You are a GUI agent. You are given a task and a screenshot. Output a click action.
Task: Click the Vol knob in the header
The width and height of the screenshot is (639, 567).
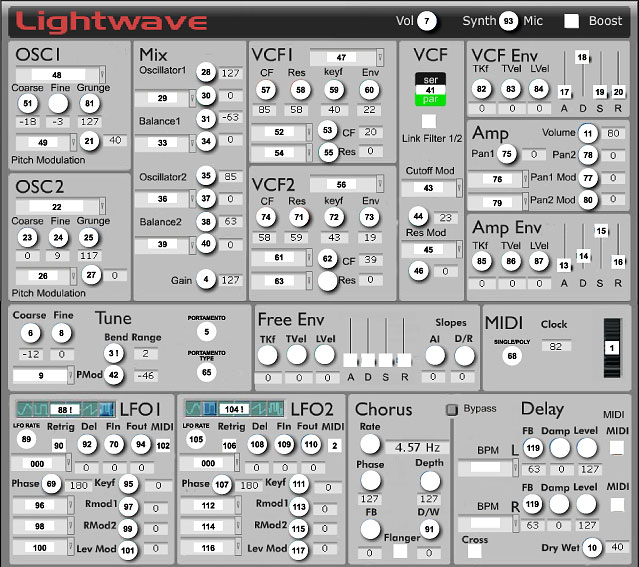(426, 20)
